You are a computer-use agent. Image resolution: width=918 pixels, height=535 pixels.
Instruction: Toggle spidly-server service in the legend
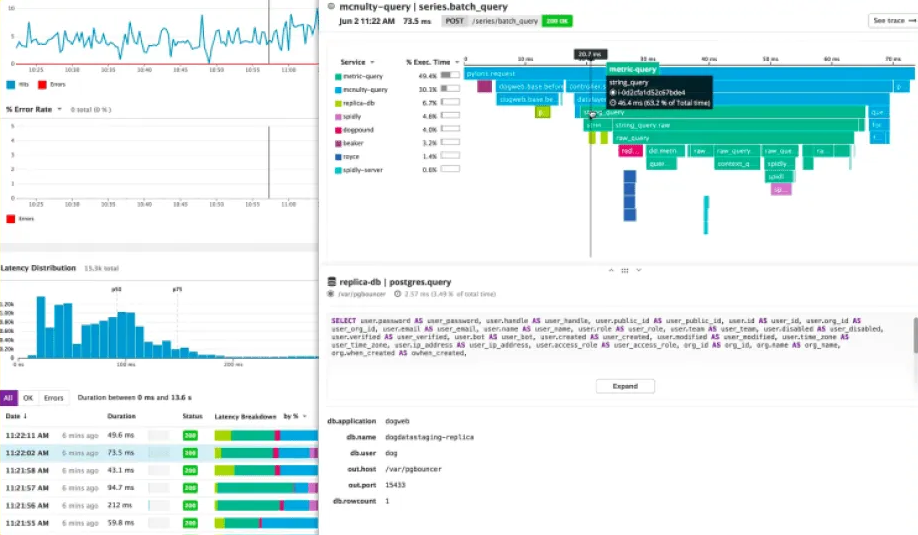[x=359, y=170]
